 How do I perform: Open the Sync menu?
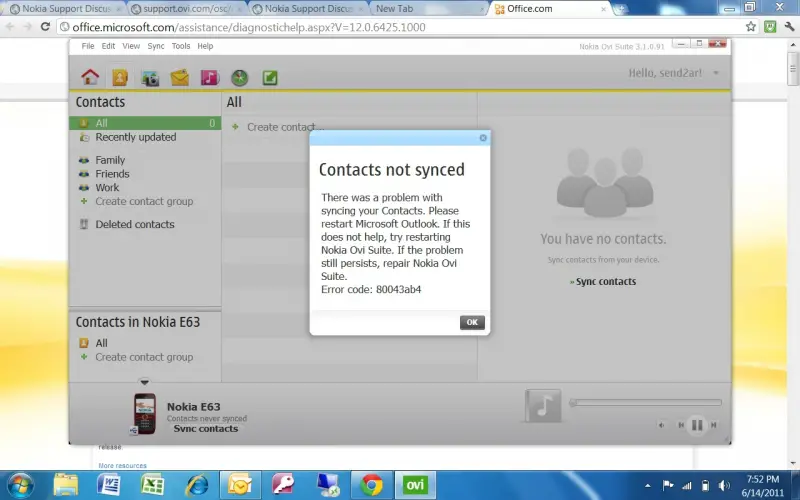point(156,46)
